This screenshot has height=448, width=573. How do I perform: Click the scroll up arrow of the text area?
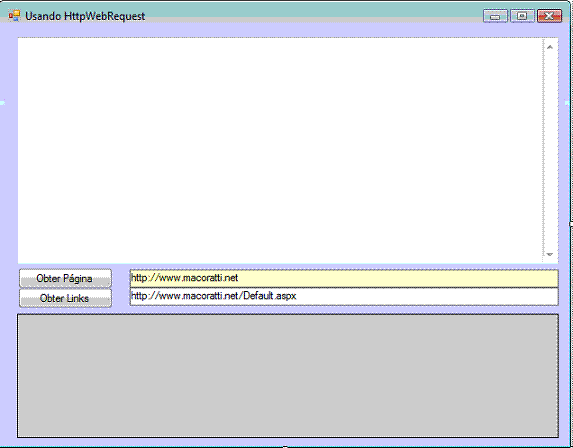click(550, 47)
